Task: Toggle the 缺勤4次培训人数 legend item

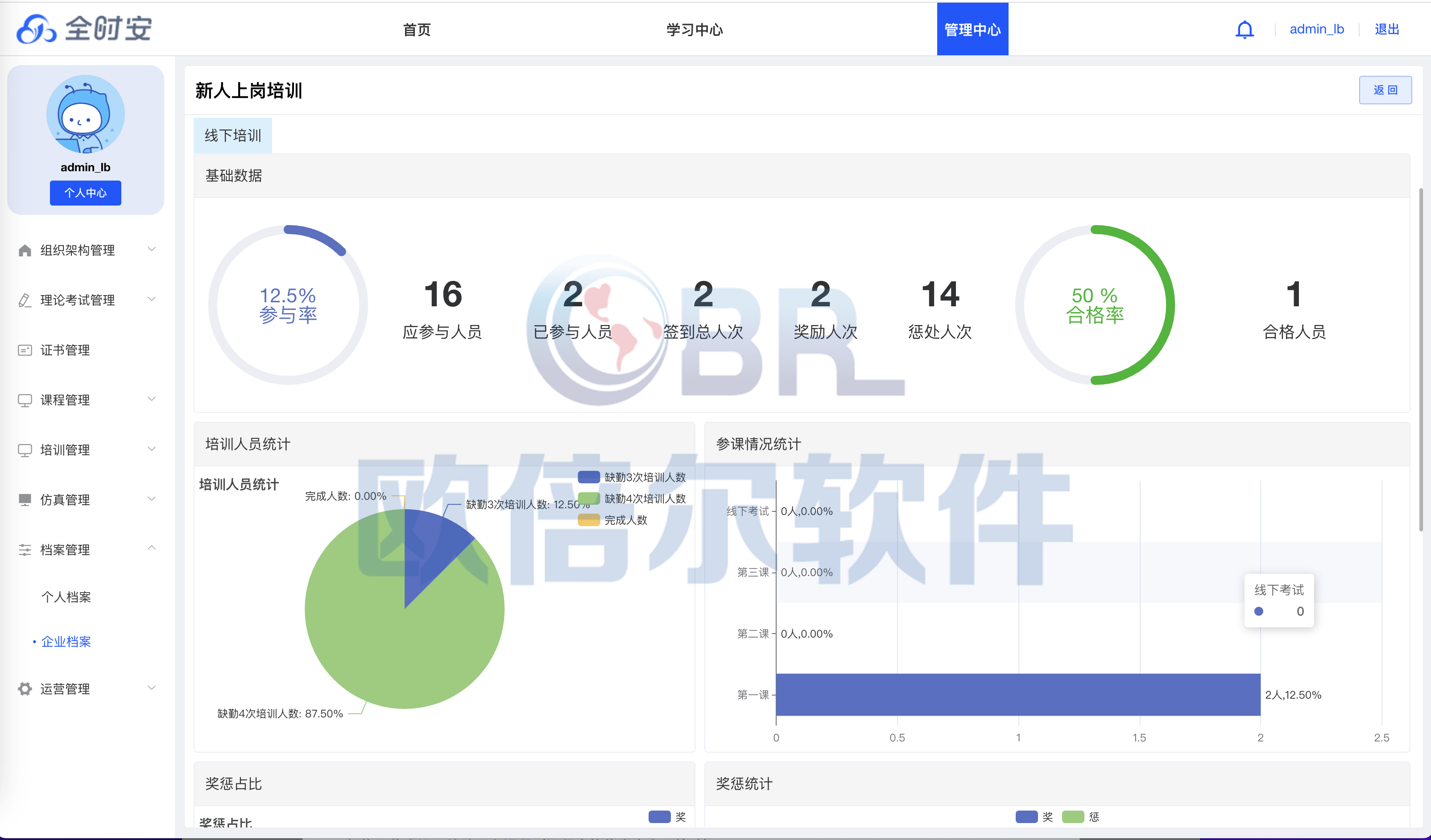Action: 632,498
